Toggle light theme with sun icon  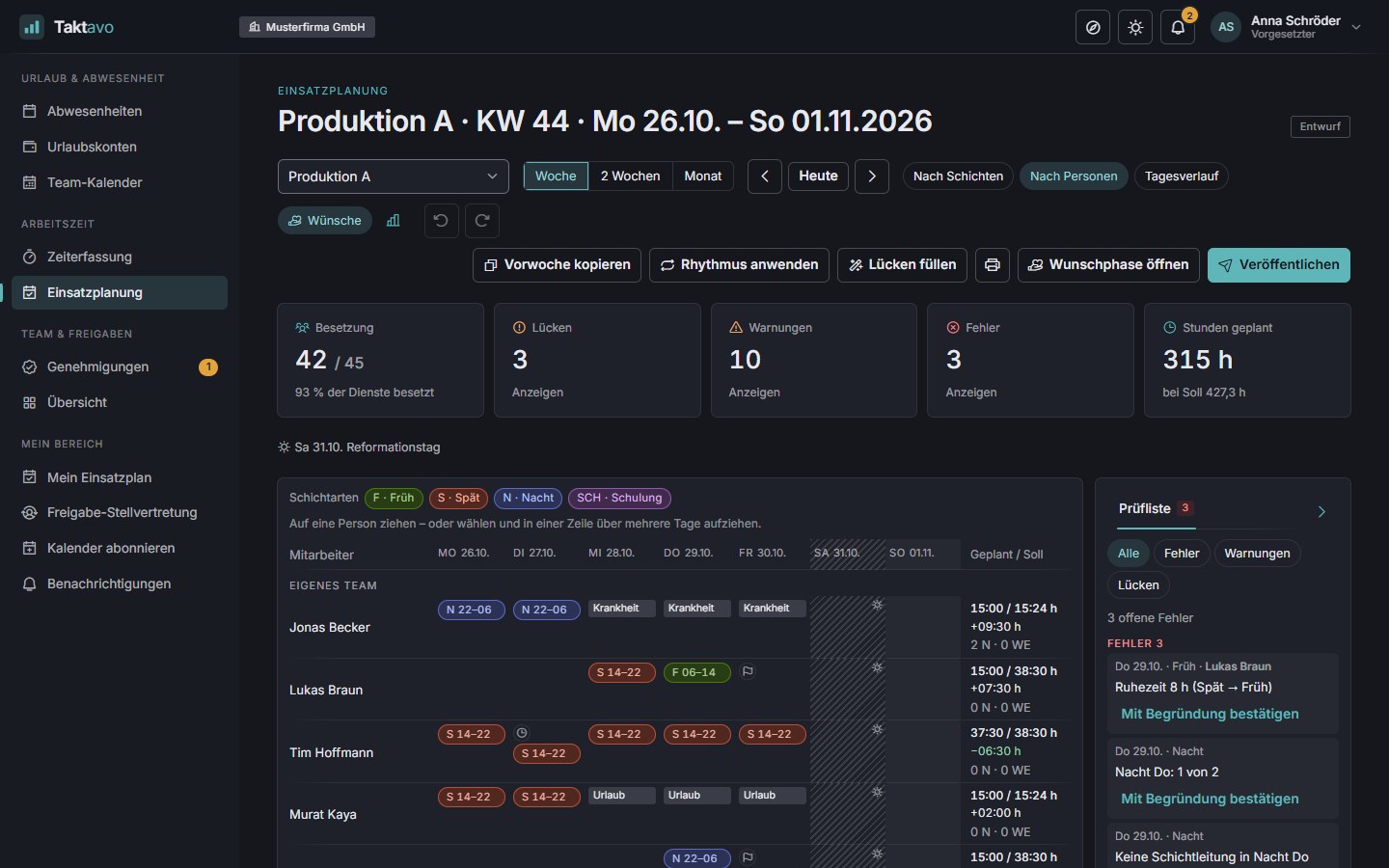pos(1135,27)
